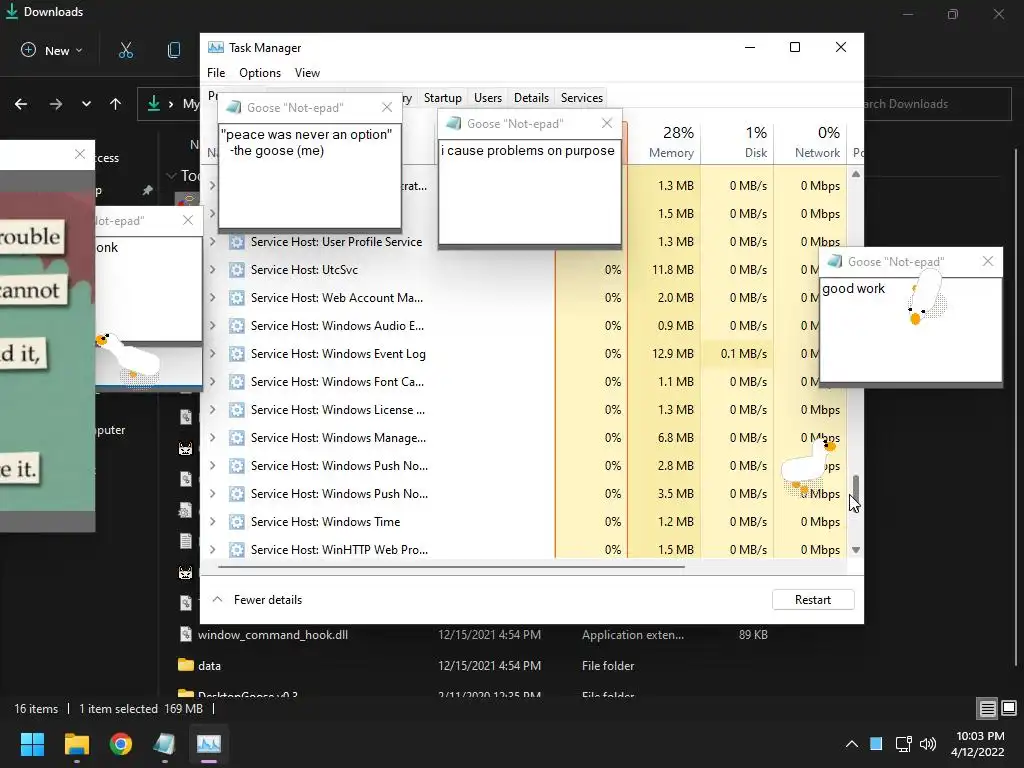The image size is (1024, 768).
Task: Open the View menu in Task Manager
Action: click(x=307, y=72)
